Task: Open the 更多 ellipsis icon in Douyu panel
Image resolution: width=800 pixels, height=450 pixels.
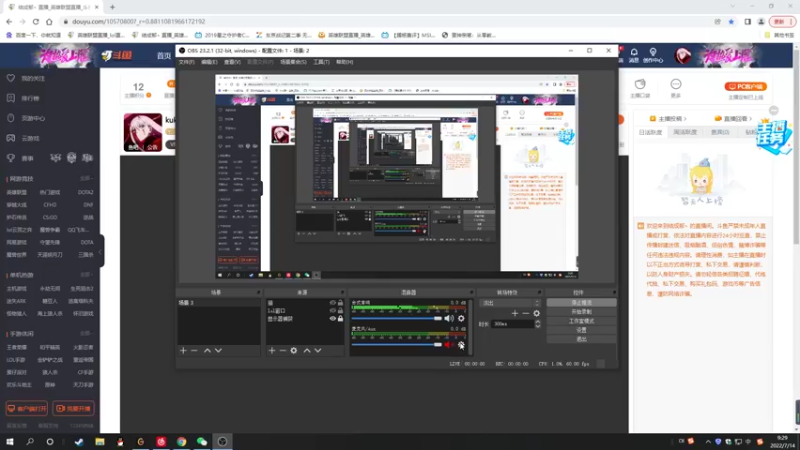Action: pos(676,88)
